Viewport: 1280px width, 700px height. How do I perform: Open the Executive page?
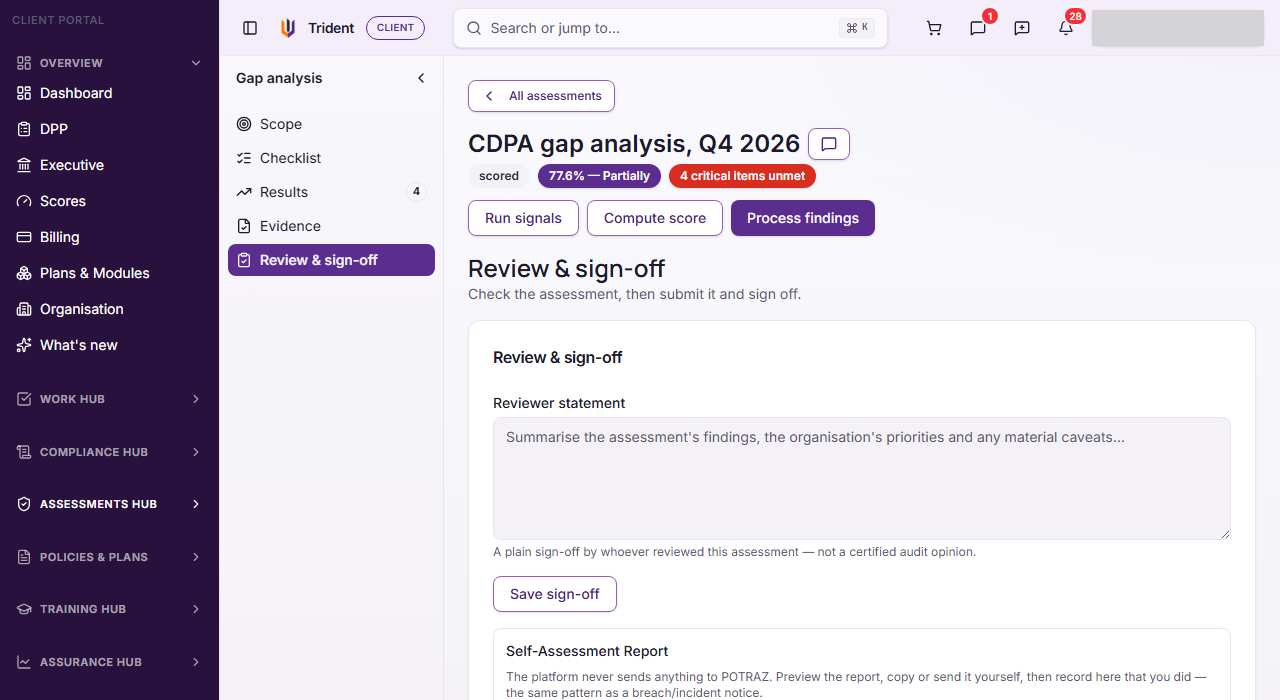point(109,165)
